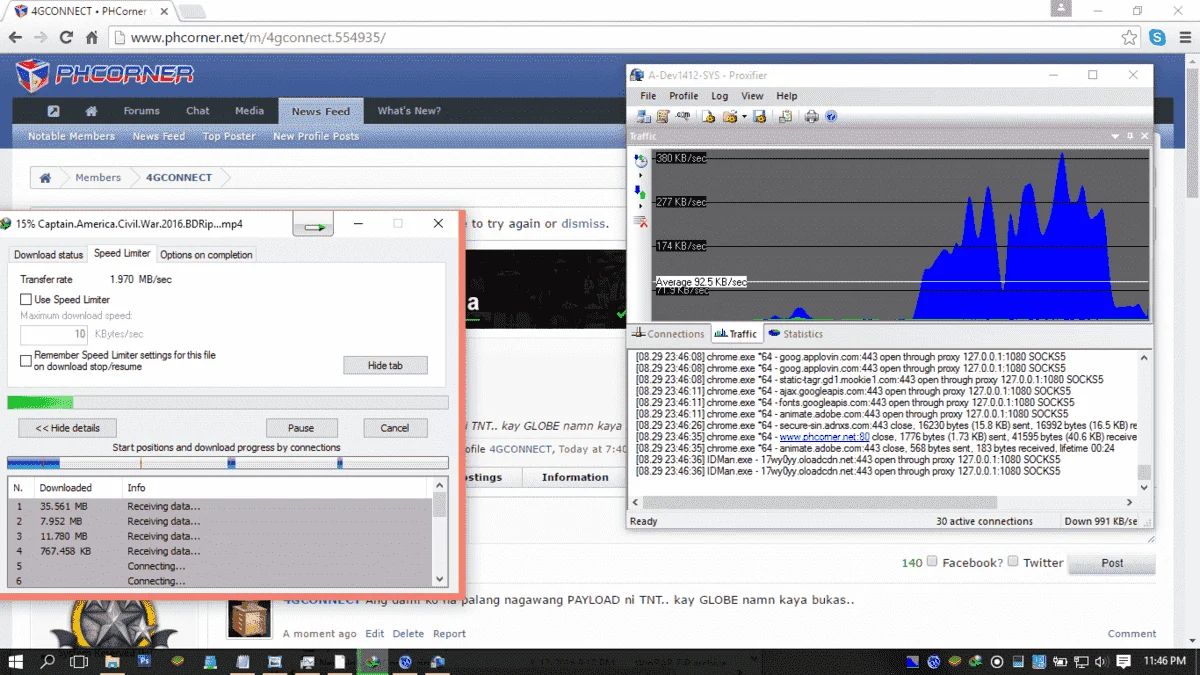
Task: Pause the Captain America download
Action: pos(301,428)
